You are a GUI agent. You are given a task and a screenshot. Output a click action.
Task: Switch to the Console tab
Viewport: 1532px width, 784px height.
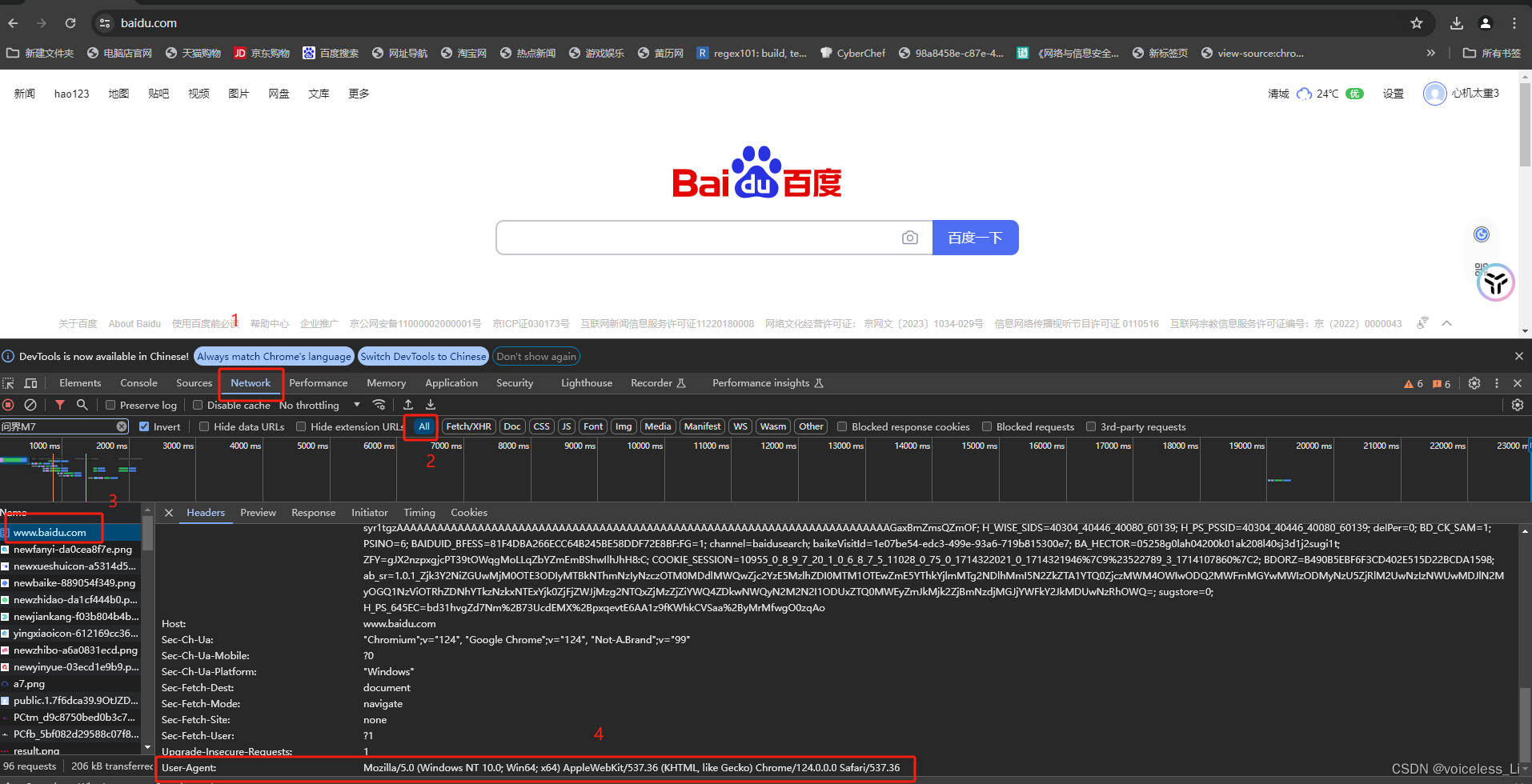click(x=138, y=383)
